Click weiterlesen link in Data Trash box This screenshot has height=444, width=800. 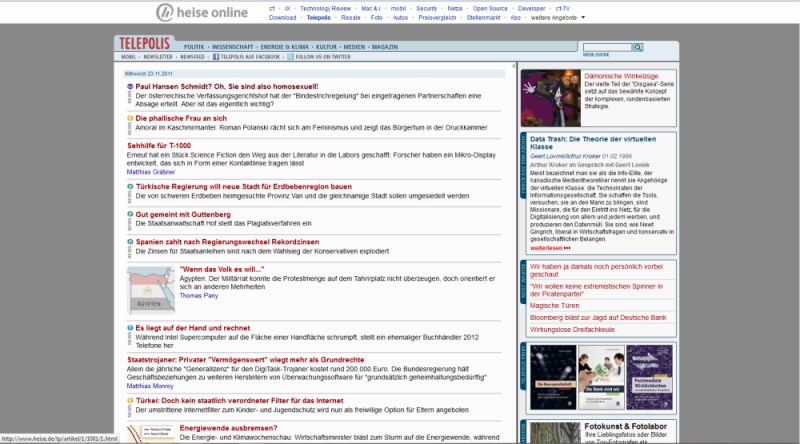550,248
